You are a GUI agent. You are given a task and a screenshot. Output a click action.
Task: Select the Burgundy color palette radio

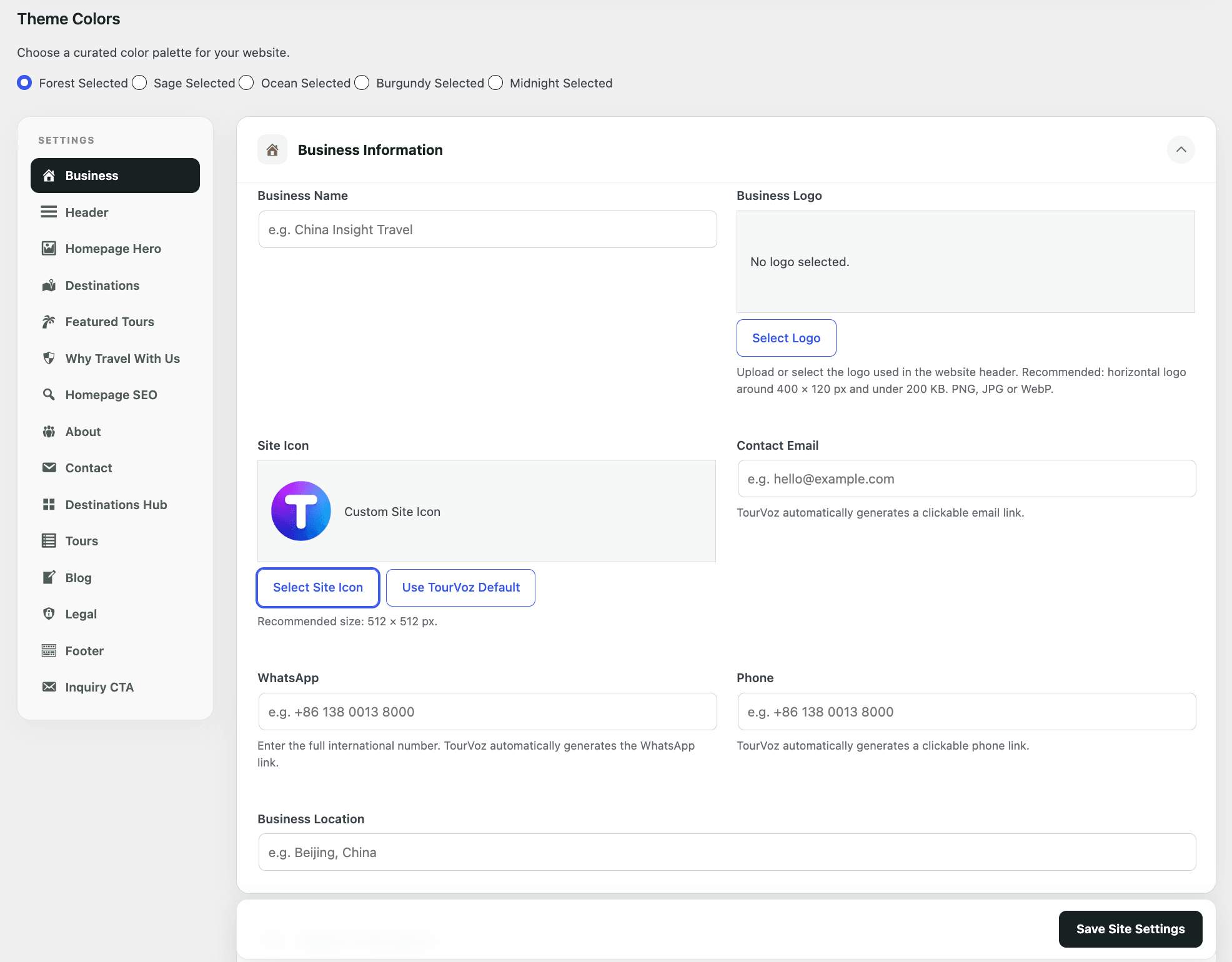[362, 82]
